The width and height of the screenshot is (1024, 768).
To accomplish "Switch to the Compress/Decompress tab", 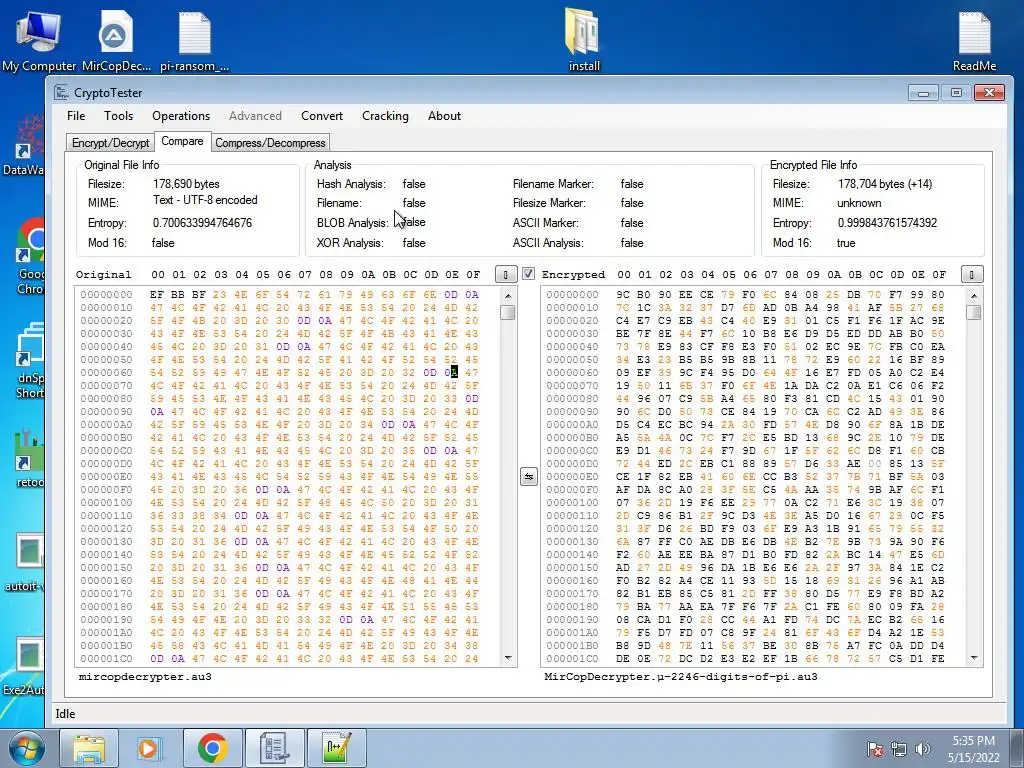I will [x=270, y=142].
